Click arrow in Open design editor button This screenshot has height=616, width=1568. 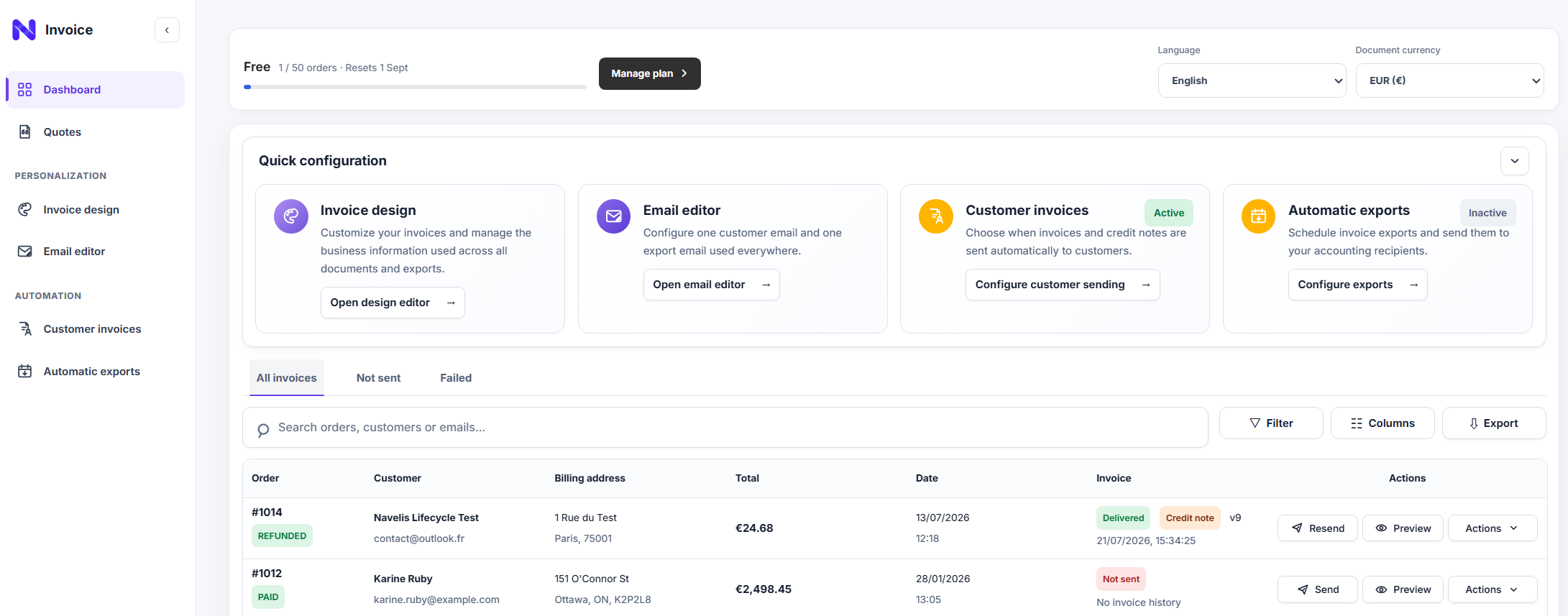point(451,303)
